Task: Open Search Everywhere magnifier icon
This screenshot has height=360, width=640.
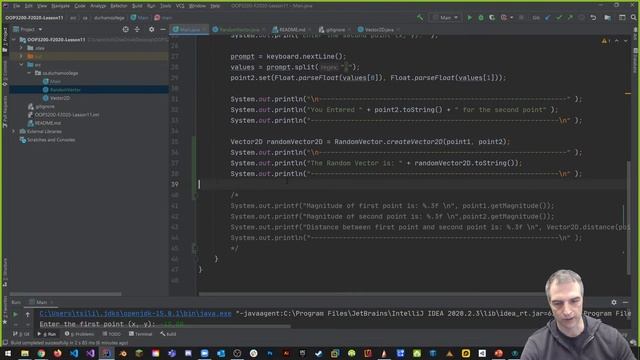Action: click(633, 18)
